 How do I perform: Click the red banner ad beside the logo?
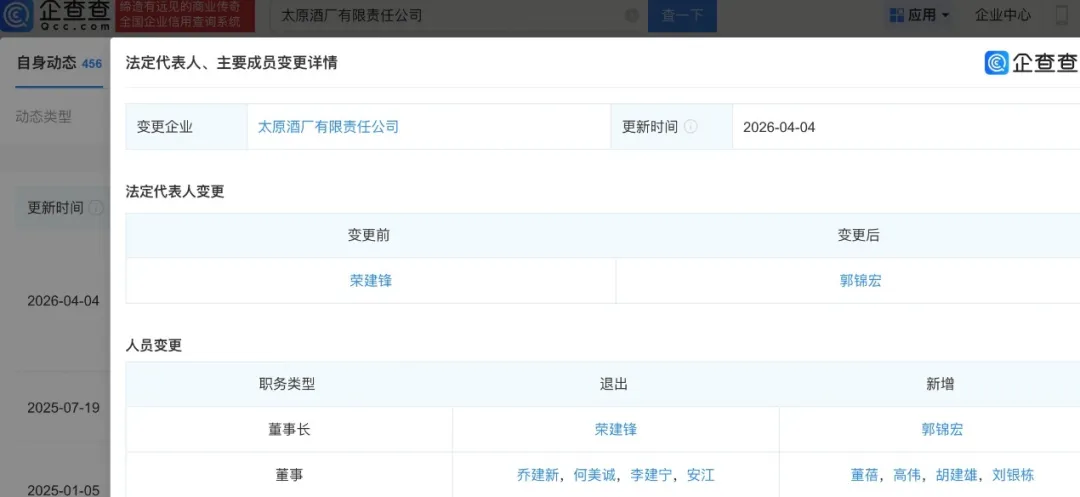tap(185, 16)
